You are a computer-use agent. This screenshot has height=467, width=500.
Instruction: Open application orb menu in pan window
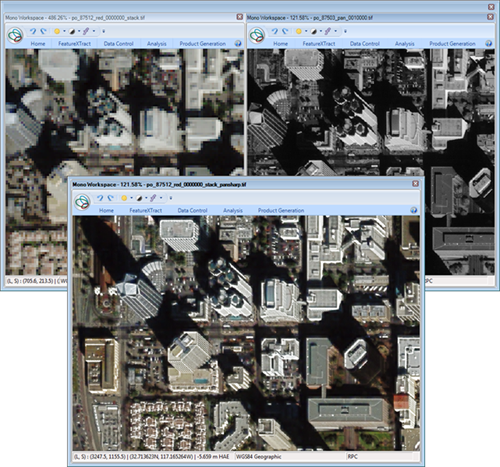[257, 36]
